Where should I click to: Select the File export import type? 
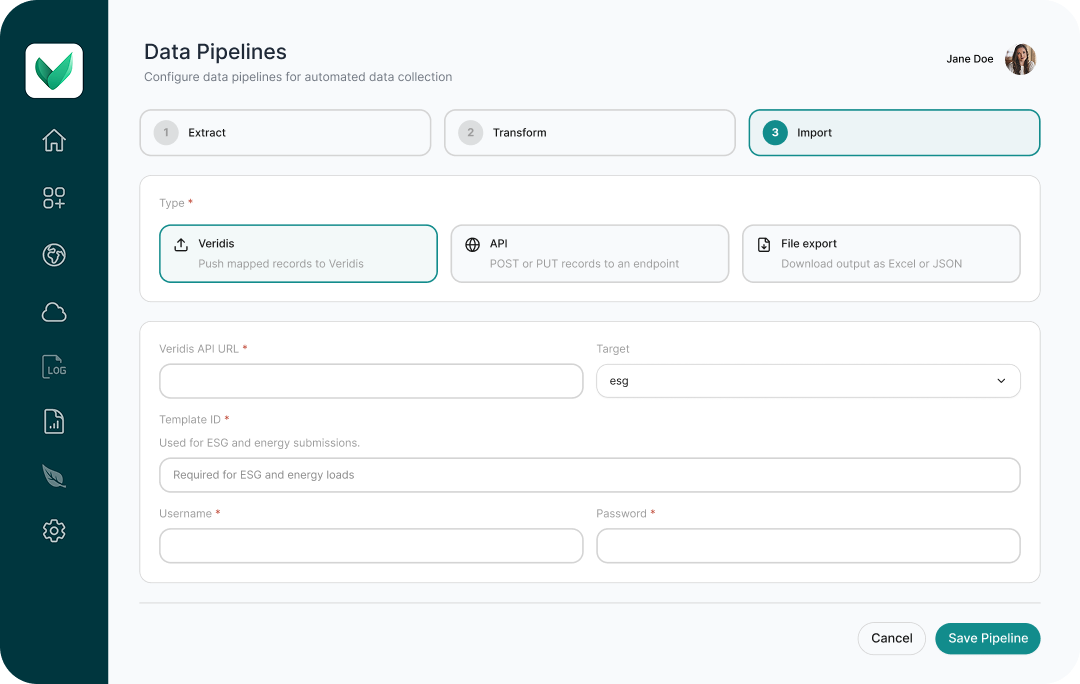click(x=881, y=253)
